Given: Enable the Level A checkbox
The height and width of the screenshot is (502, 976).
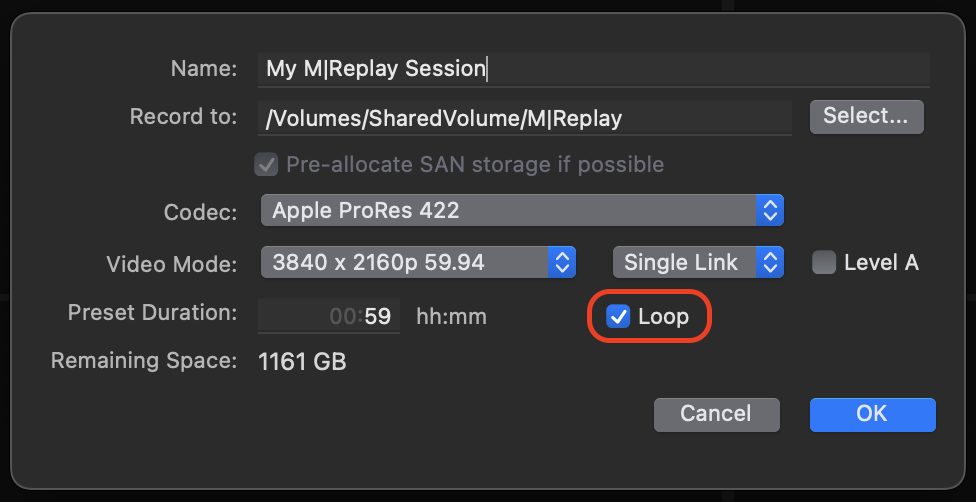Looking at the screenshot, I should click(x=824, y=262).
